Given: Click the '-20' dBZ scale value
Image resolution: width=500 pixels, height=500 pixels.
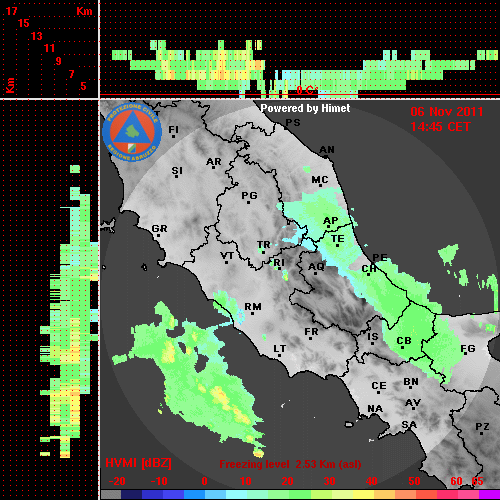Looking at the screenshot, I should (117, 481).
